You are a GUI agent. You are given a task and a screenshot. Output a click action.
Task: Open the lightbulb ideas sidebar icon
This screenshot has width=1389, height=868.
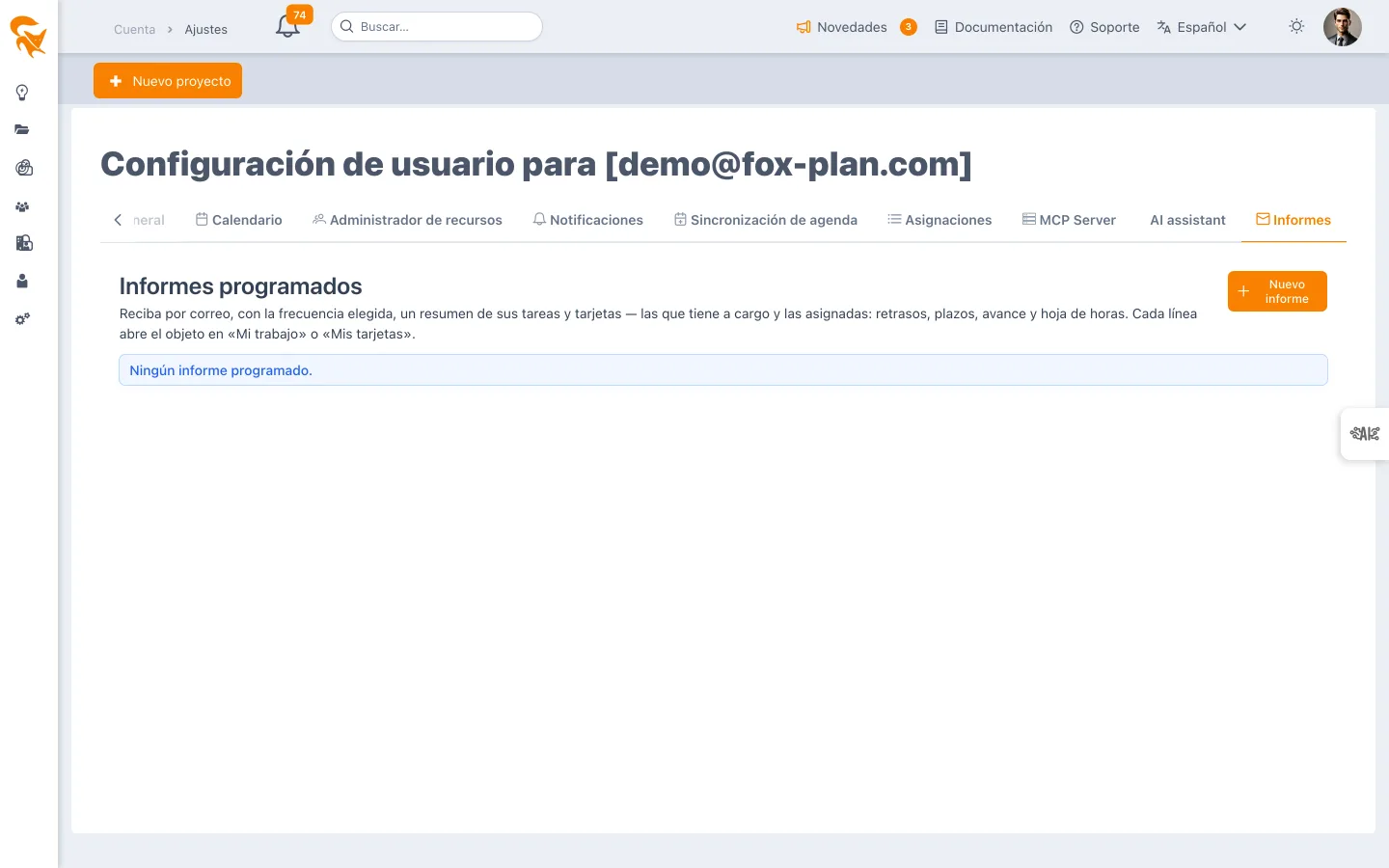22,93
